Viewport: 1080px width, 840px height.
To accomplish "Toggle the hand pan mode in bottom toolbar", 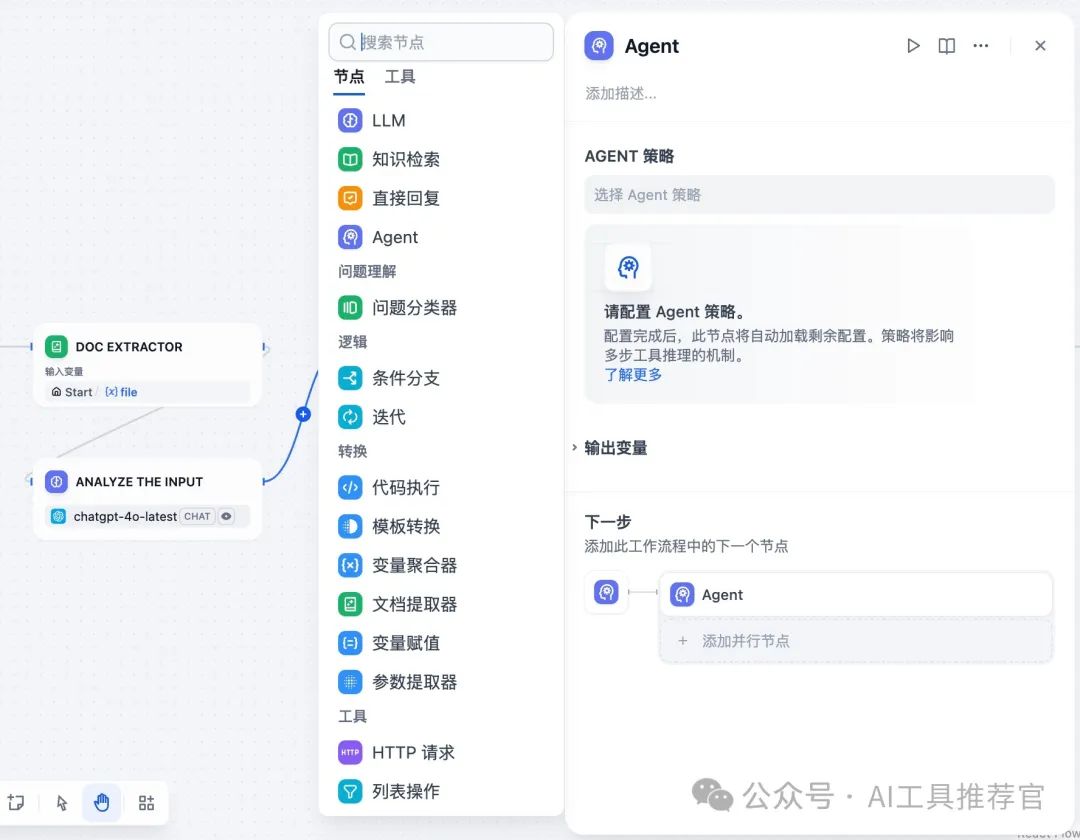I will 101,803.
